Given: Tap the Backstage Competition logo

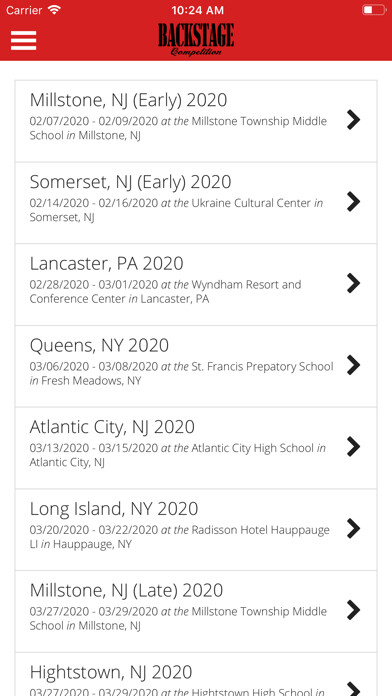Looking at the screenshot, I should tap(196, 40).
